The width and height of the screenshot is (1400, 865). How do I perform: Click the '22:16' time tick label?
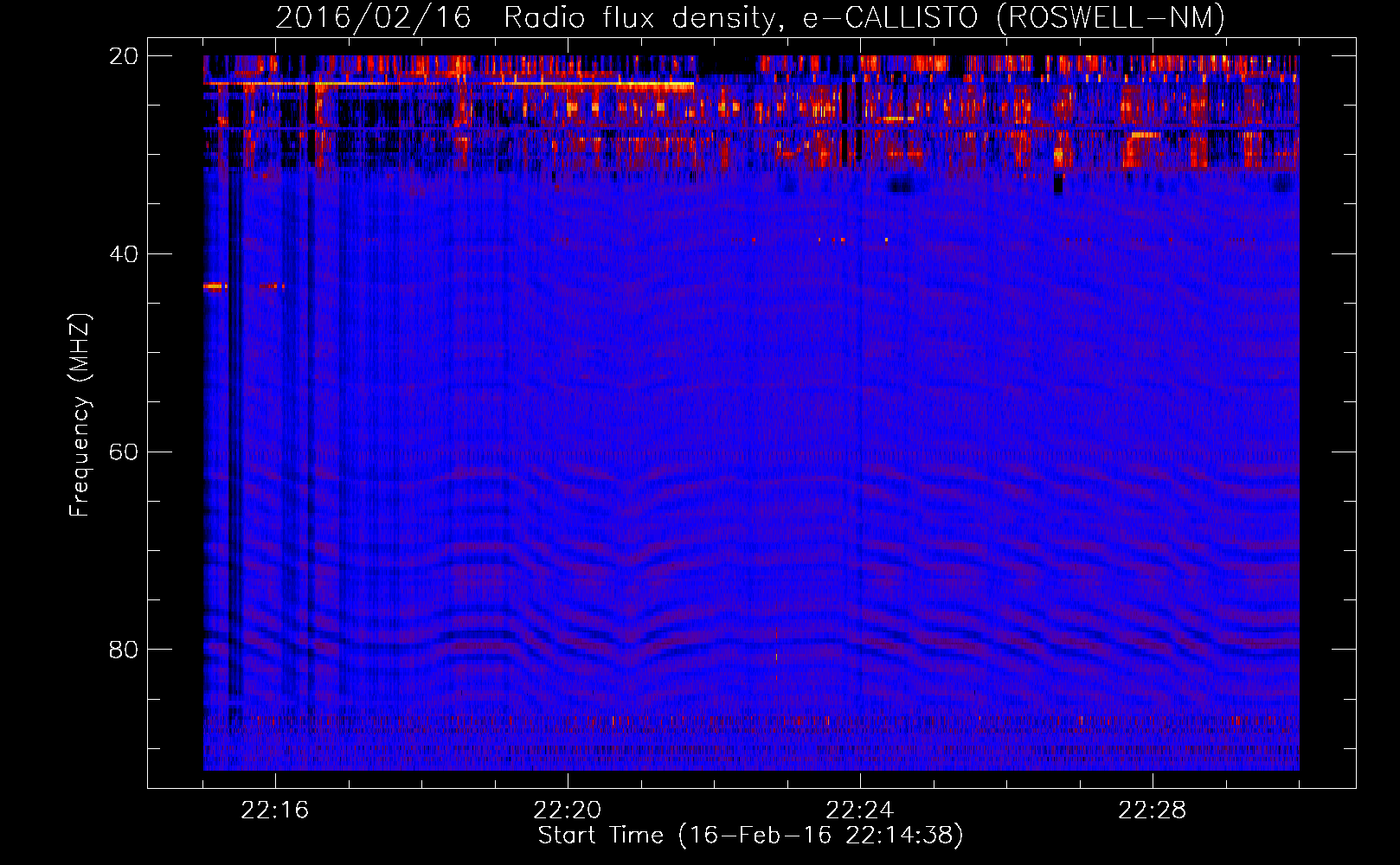click(275, 811)
